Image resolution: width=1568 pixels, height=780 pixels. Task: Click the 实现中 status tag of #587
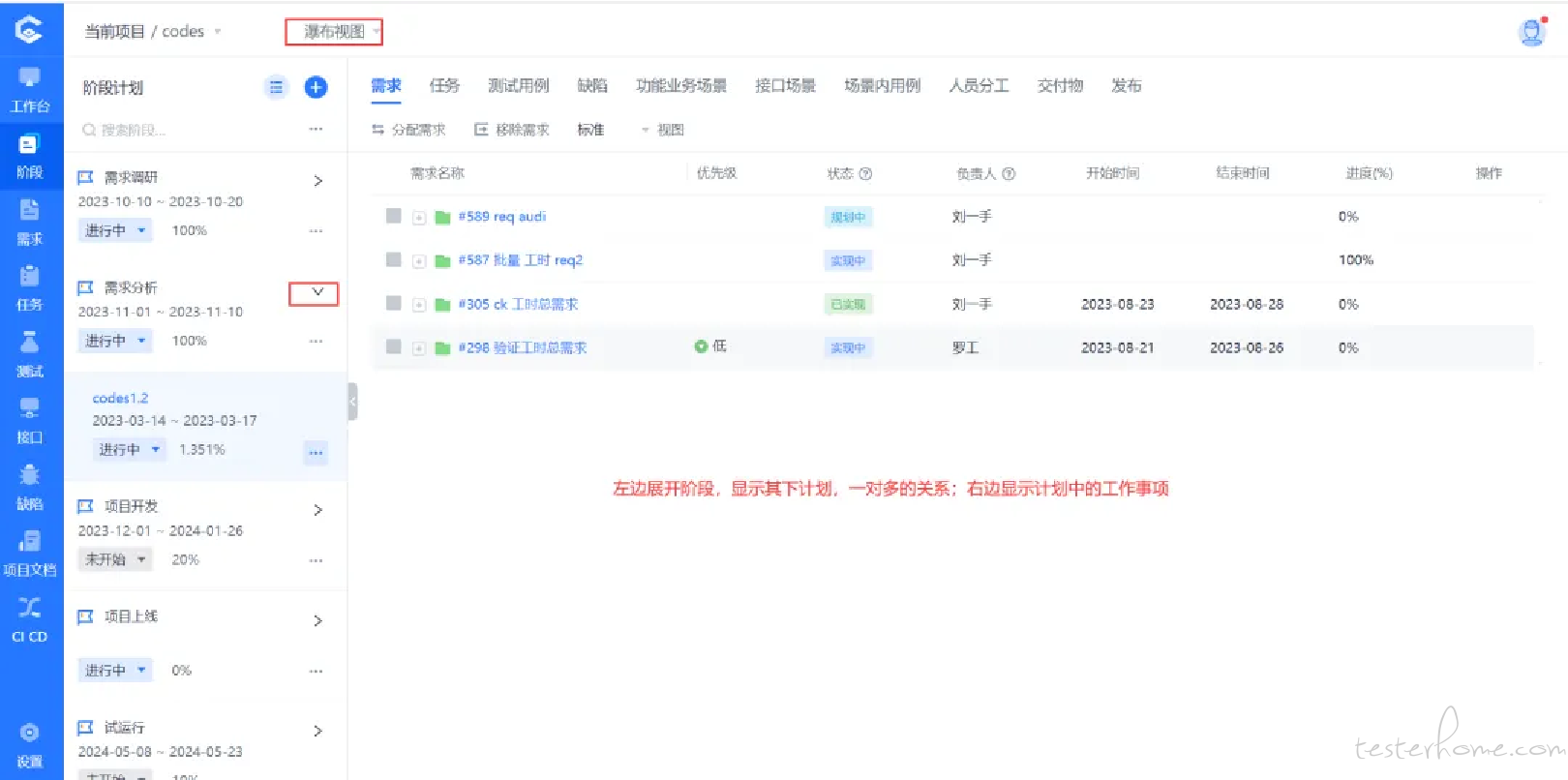tap(848, 260)
